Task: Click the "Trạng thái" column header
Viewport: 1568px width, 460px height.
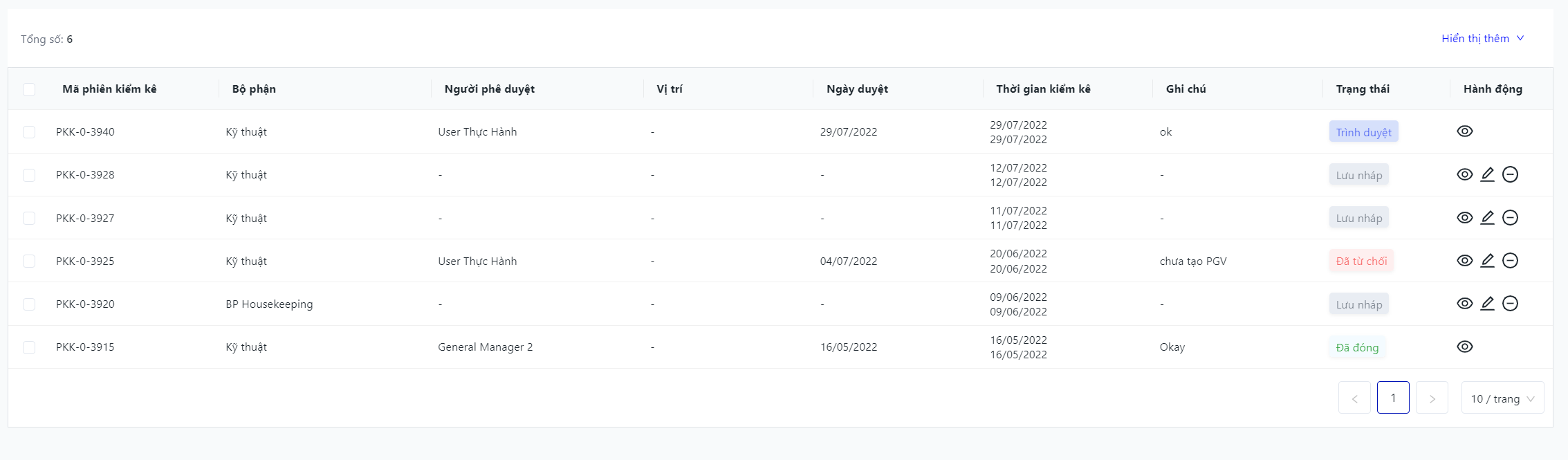Action: 1362,89
